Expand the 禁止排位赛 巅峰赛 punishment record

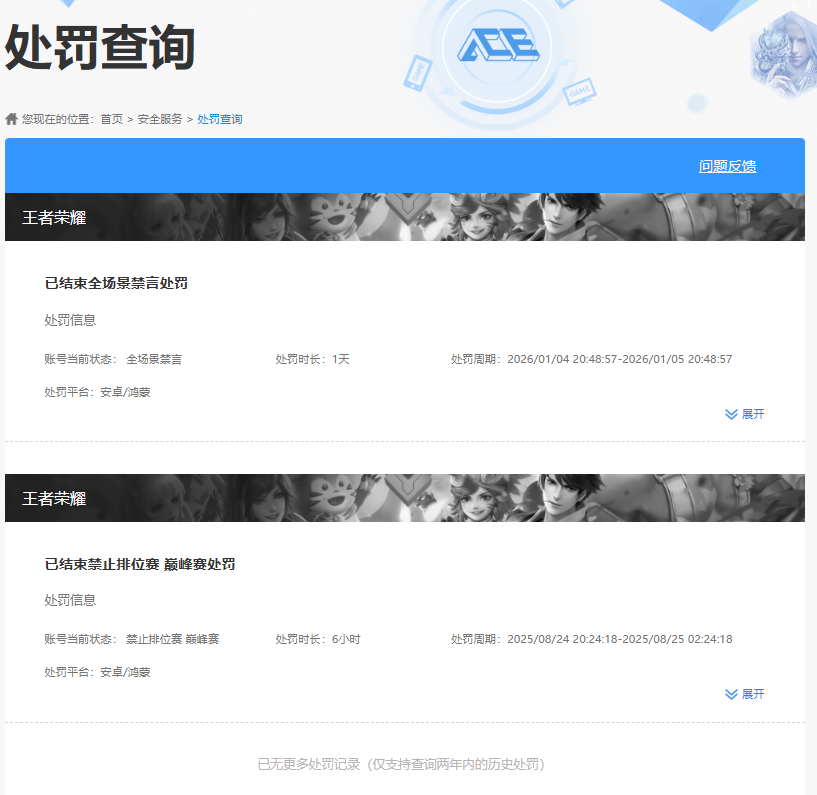point(745,694)
